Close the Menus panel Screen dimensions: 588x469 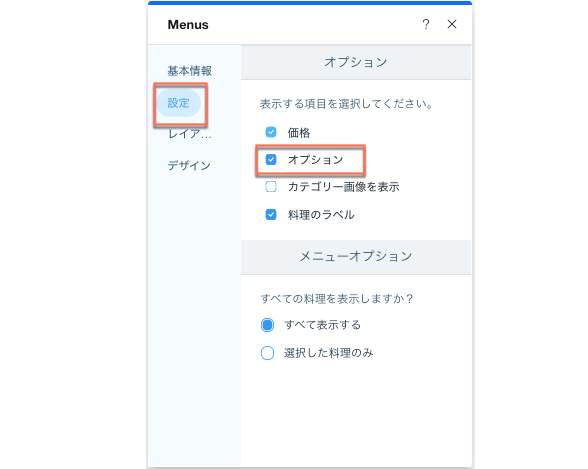[452, 24]
